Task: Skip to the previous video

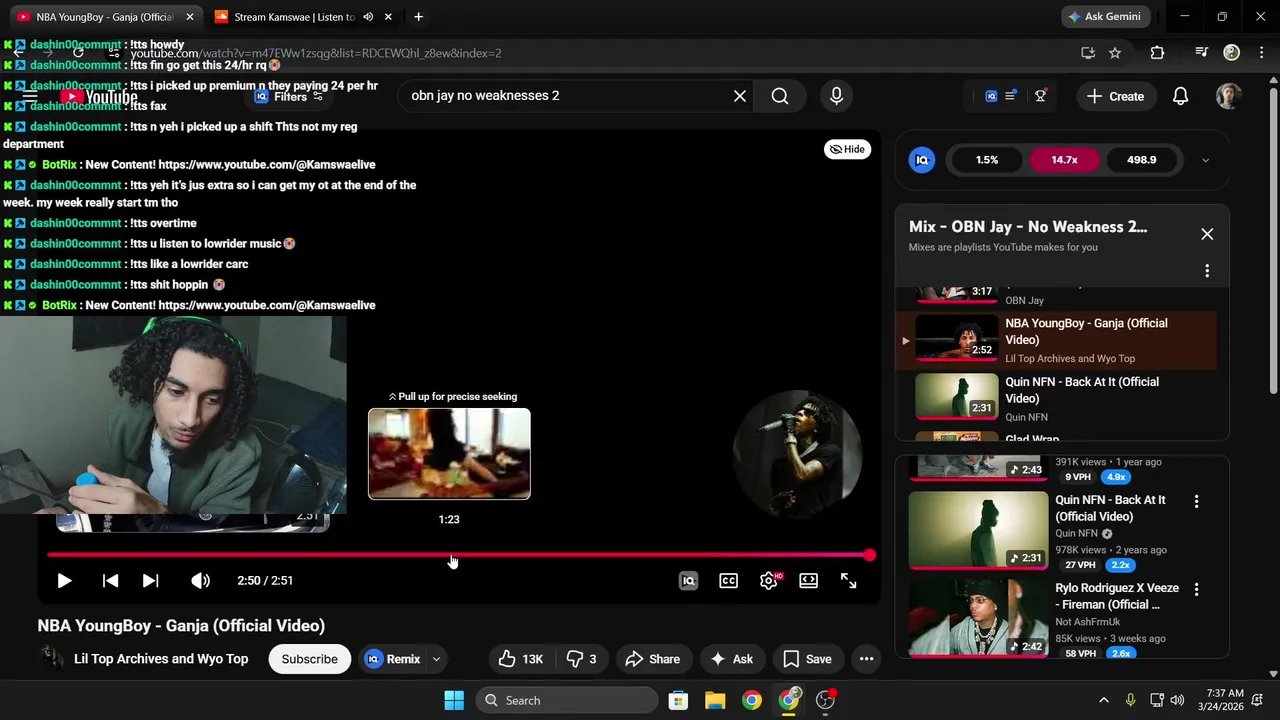Action: click(x=110, y=580)
